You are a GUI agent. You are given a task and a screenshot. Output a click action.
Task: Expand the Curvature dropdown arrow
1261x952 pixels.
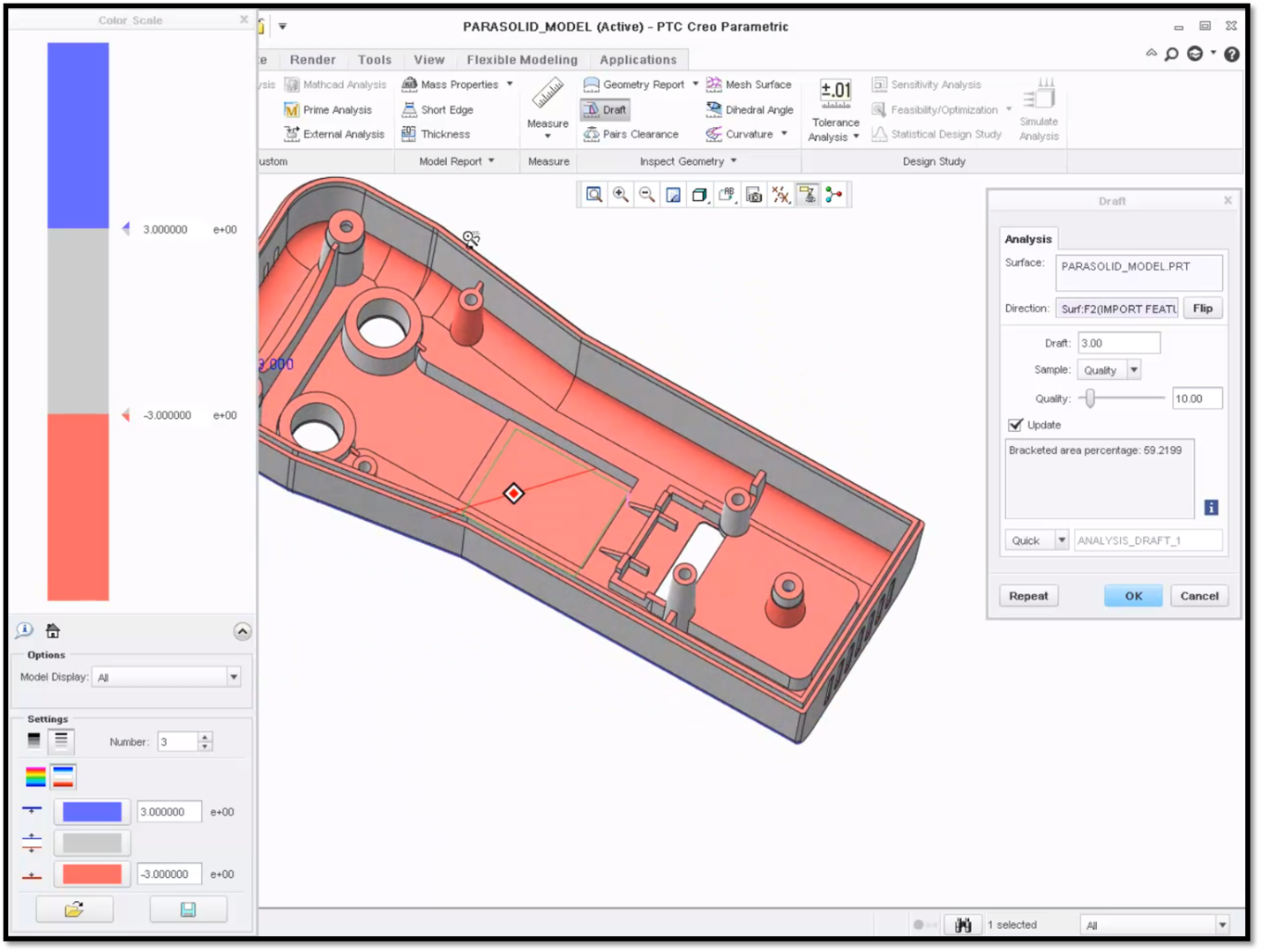pos(784,134)
